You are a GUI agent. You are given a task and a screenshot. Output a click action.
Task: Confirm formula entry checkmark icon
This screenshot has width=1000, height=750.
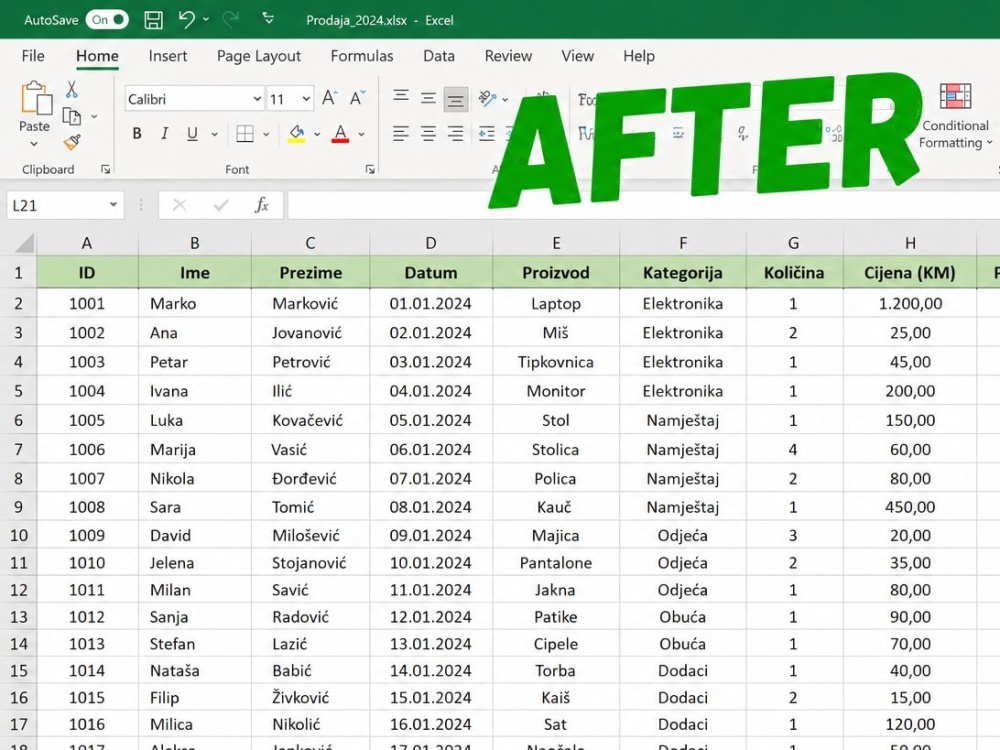221,205
